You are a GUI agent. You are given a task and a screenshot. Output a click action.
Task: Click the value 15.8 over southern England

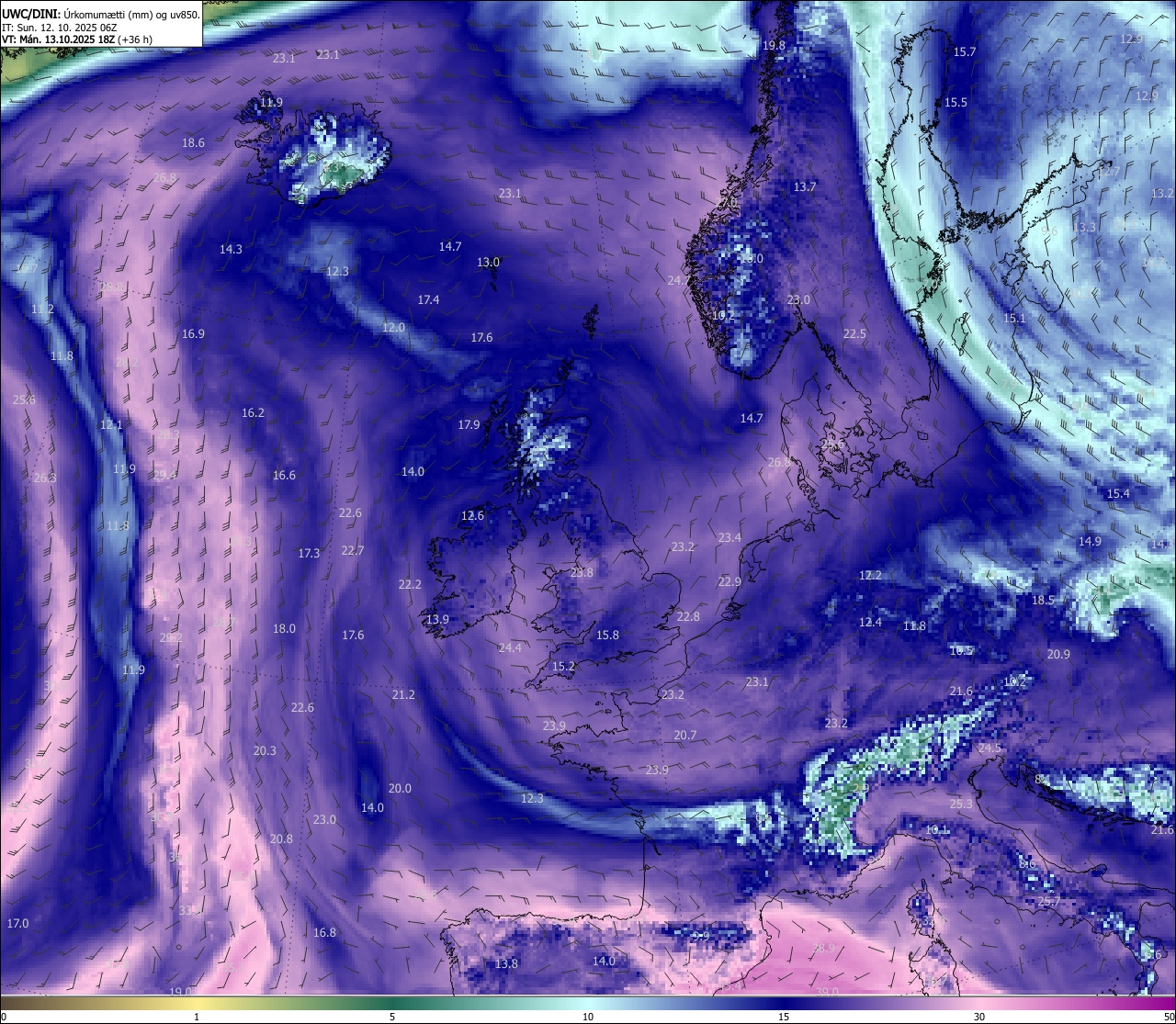607,636
